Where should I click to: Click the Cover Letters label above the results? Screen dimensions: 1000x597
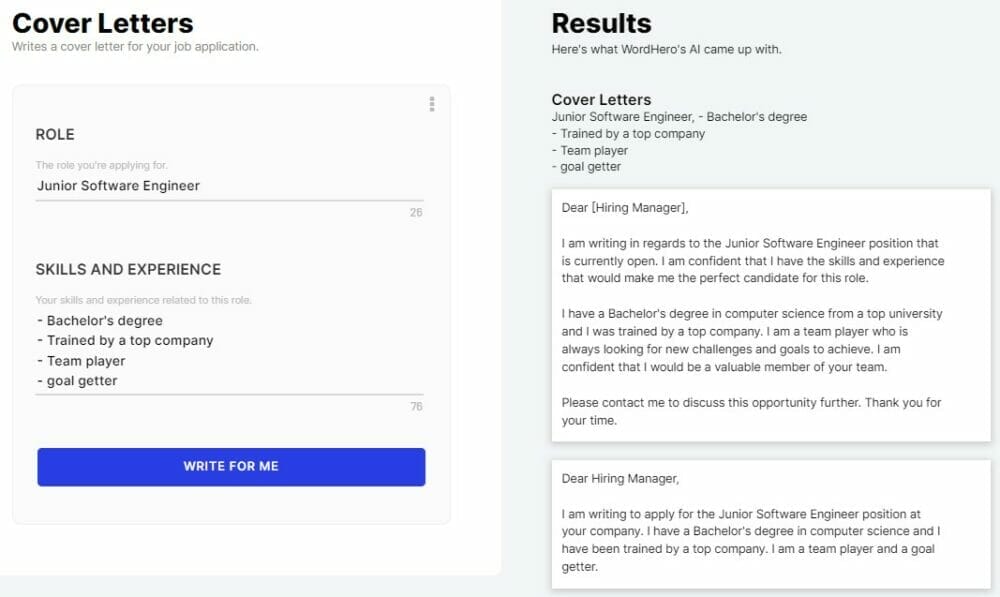(x=601, y=99)
